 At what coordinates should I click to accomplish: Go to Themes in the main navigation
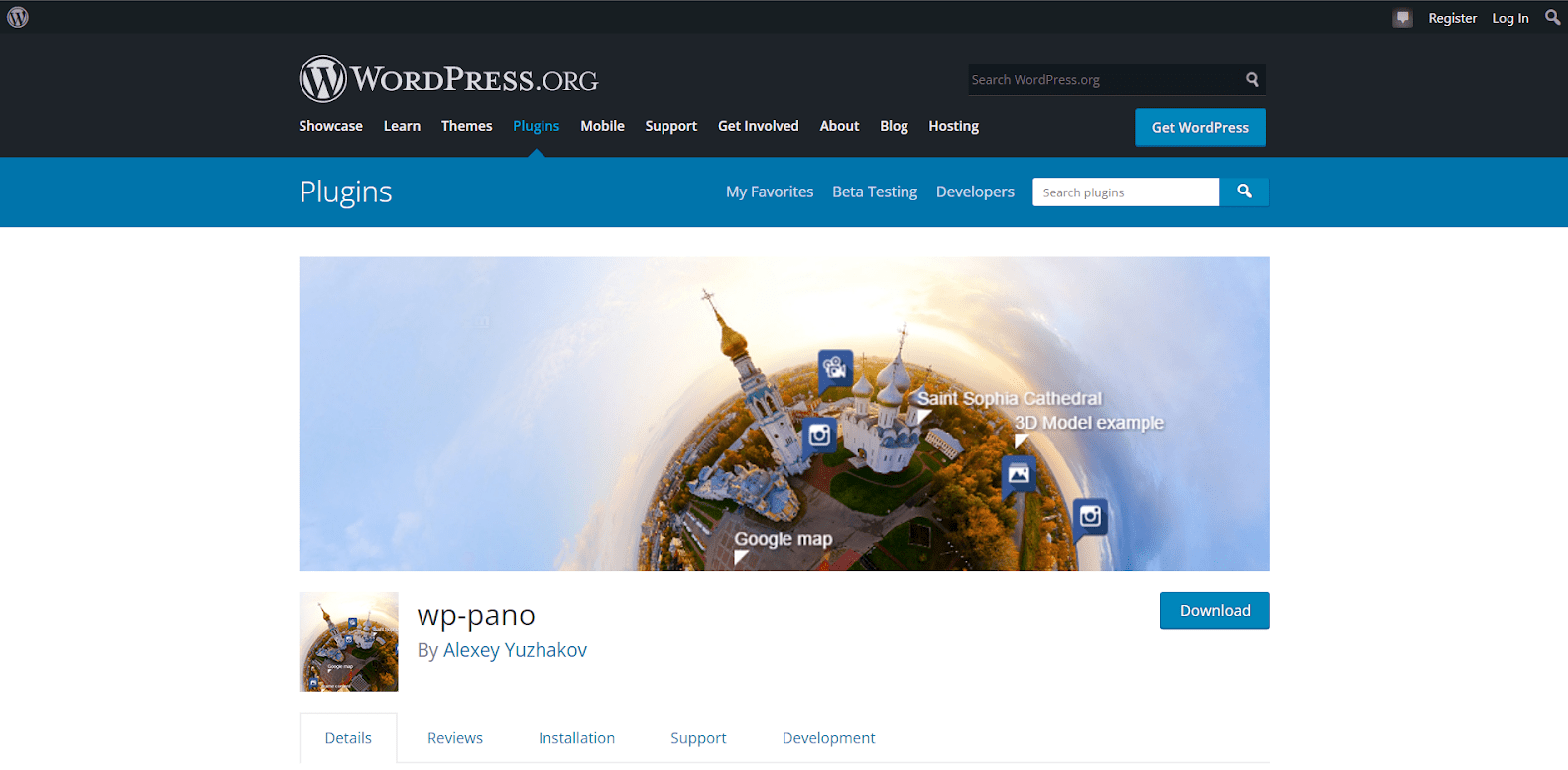click(467, 126)
